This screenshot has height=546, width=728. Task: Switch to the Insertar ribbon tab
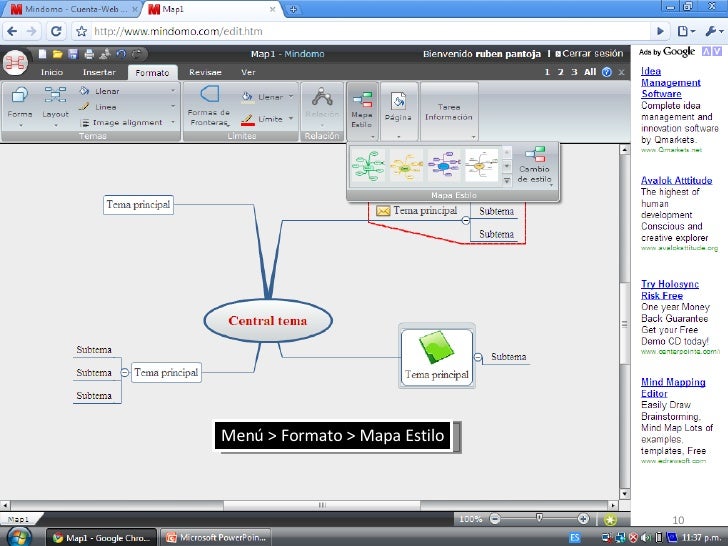point(99,72)
